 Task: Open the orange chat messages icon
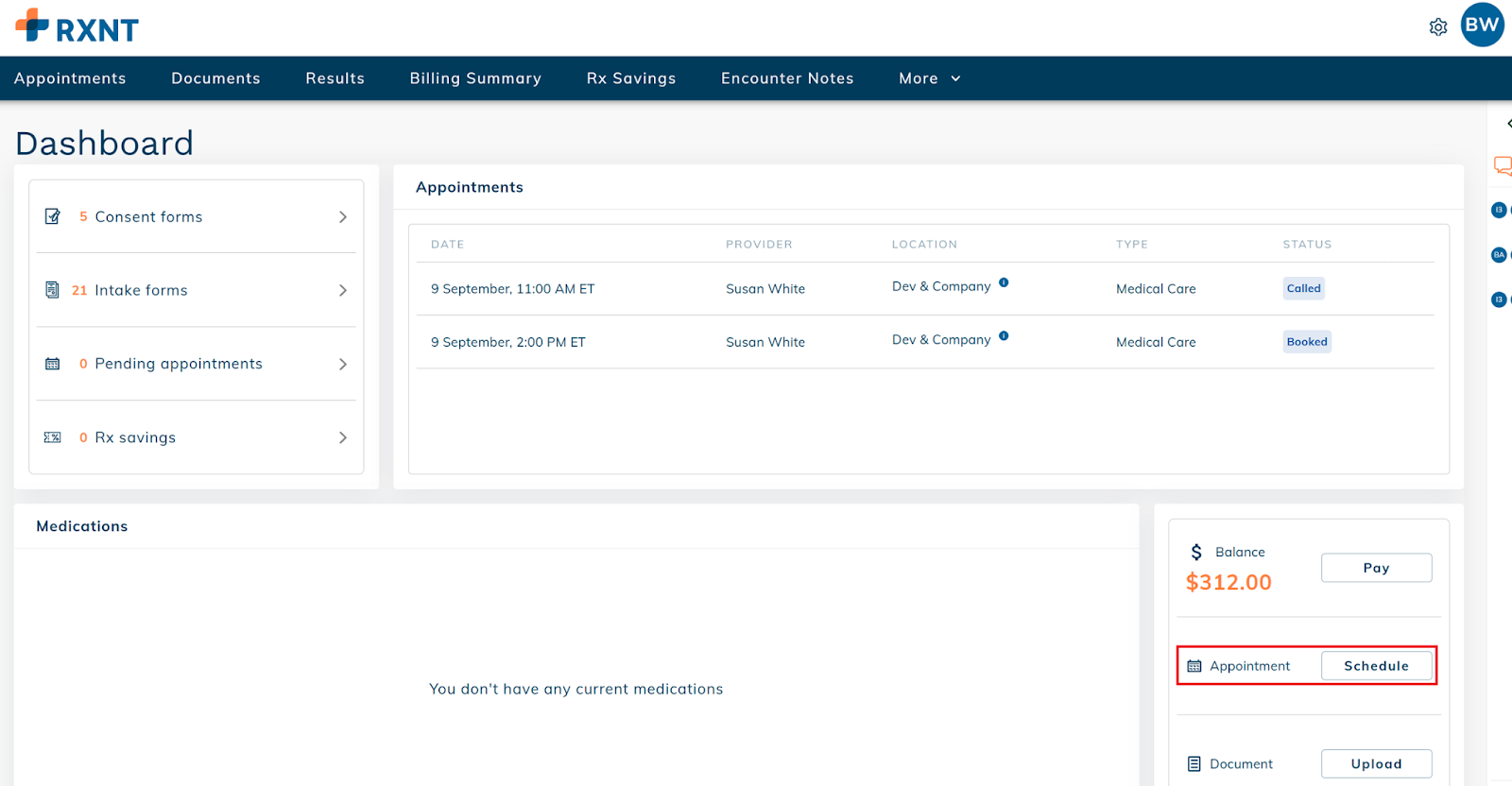coord(1502,166)
